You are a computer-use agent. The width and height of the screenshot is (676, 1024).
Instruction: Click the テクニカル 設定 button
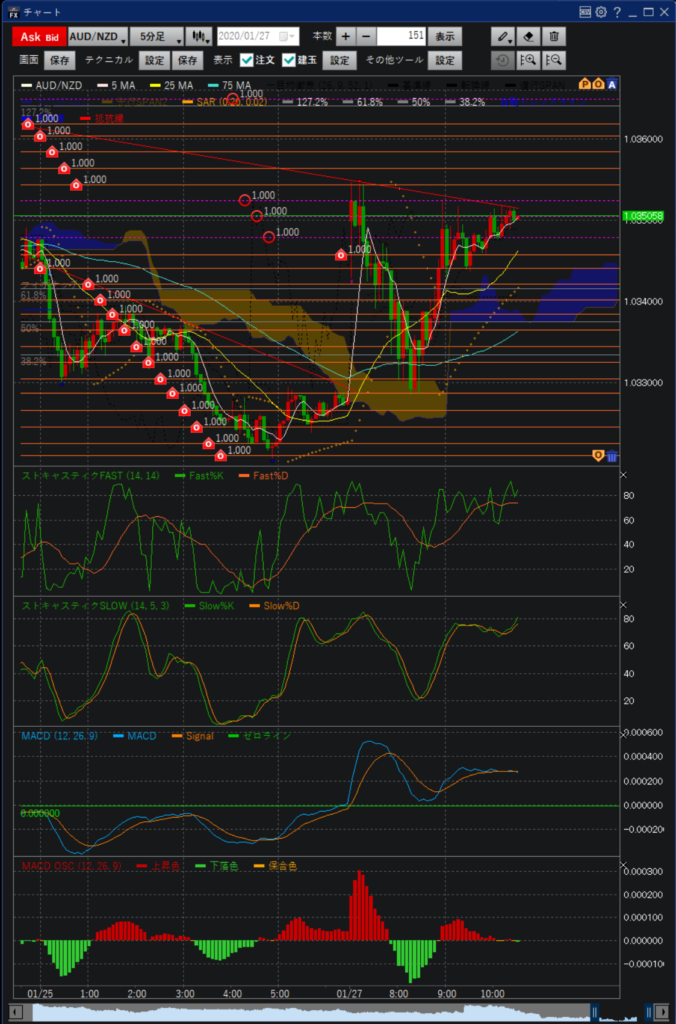154,60
